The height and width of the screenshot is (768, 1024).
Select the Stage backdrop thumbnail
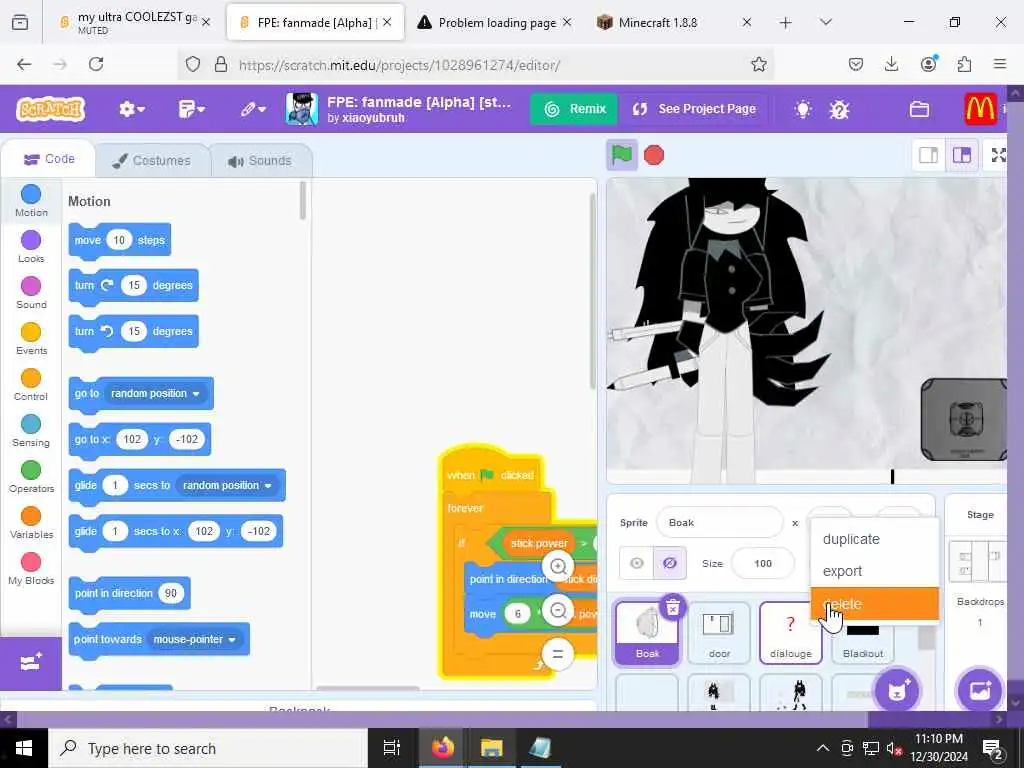978,562
